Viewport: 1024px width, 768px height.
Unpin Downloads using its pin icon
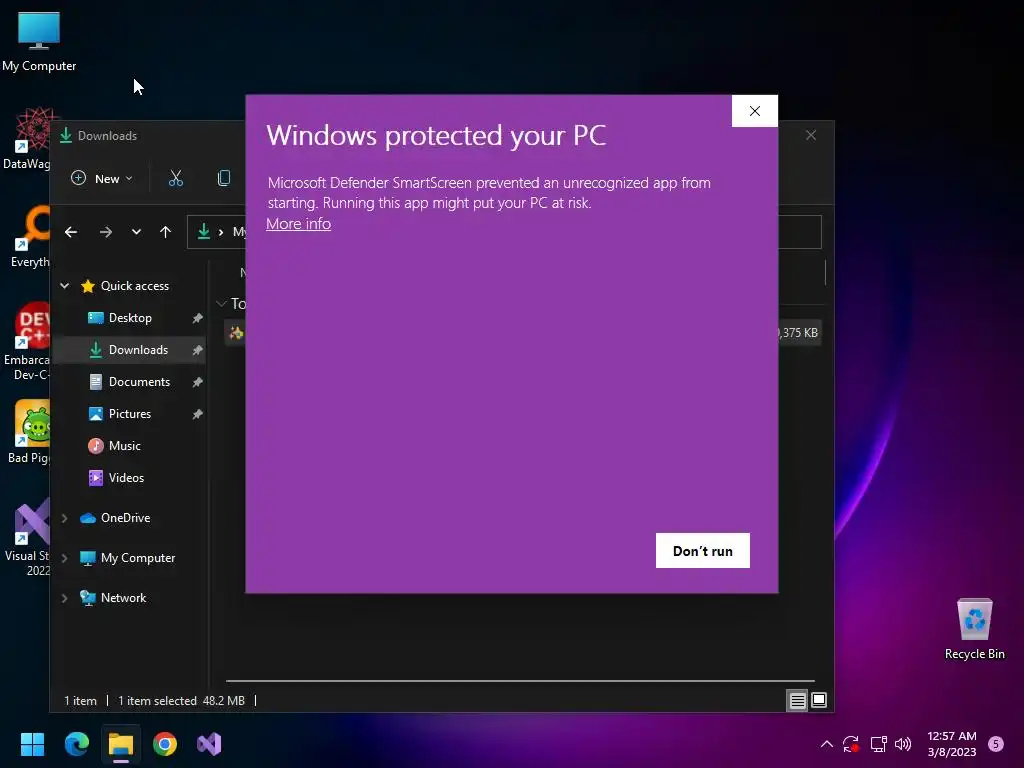point(197,350)
